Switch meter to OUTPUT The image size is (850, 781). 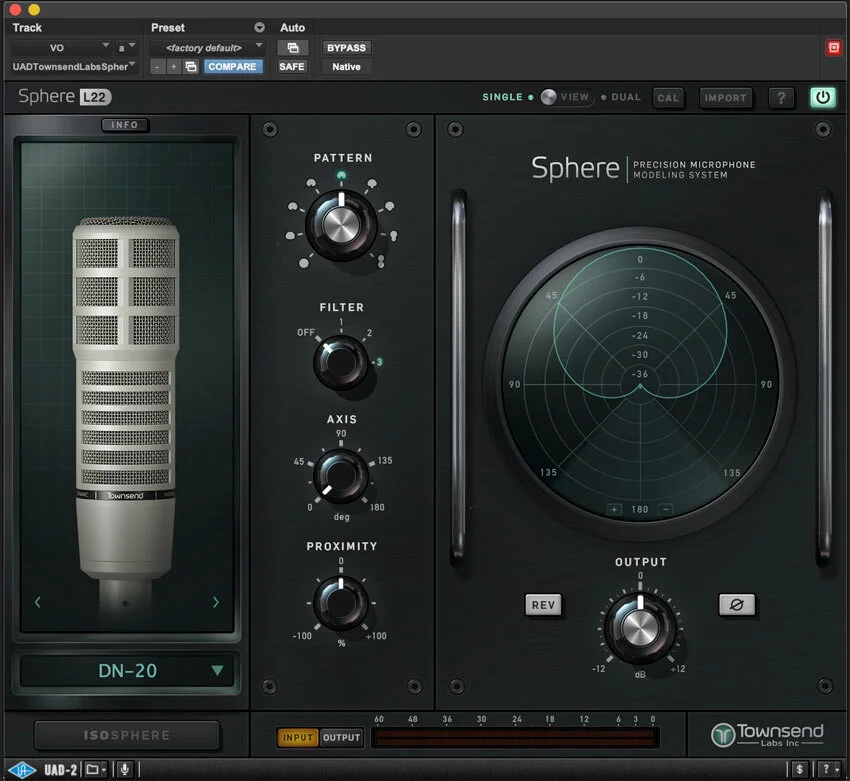point(341,738)
